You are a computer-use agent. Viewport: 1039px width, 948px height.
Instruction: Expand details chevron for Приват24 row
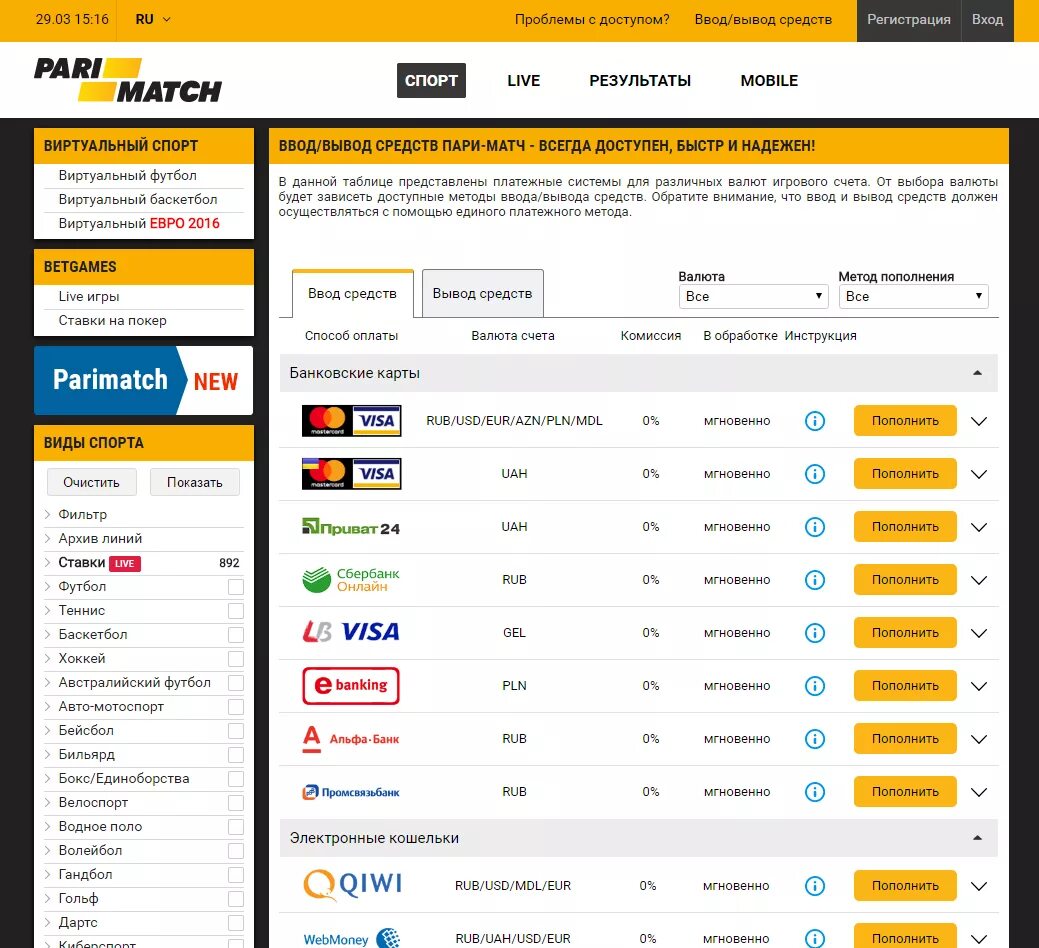click(979, 527)
